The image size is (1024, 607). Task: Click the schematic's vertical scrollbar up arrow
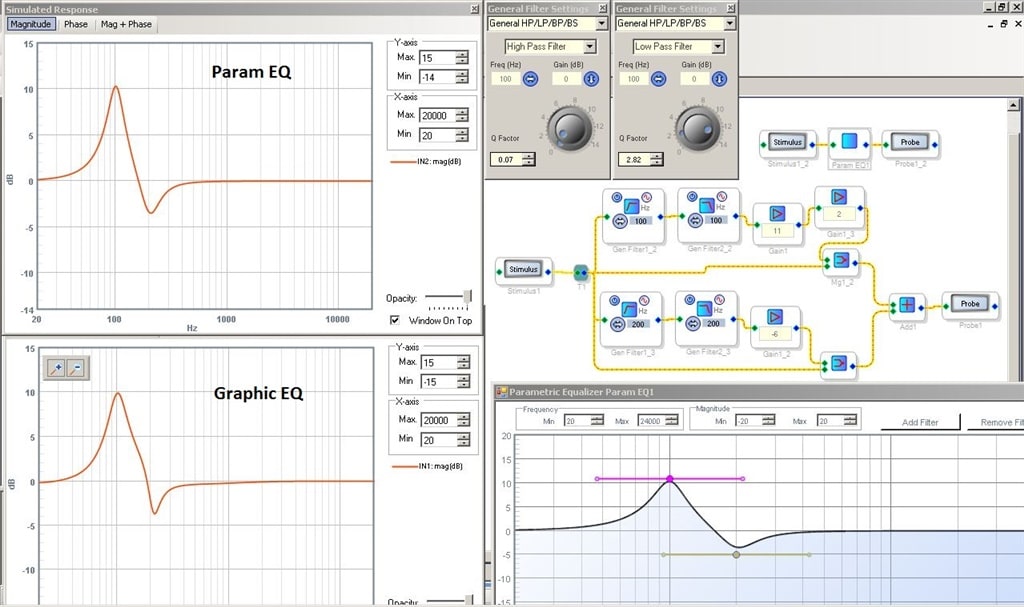1014,105
